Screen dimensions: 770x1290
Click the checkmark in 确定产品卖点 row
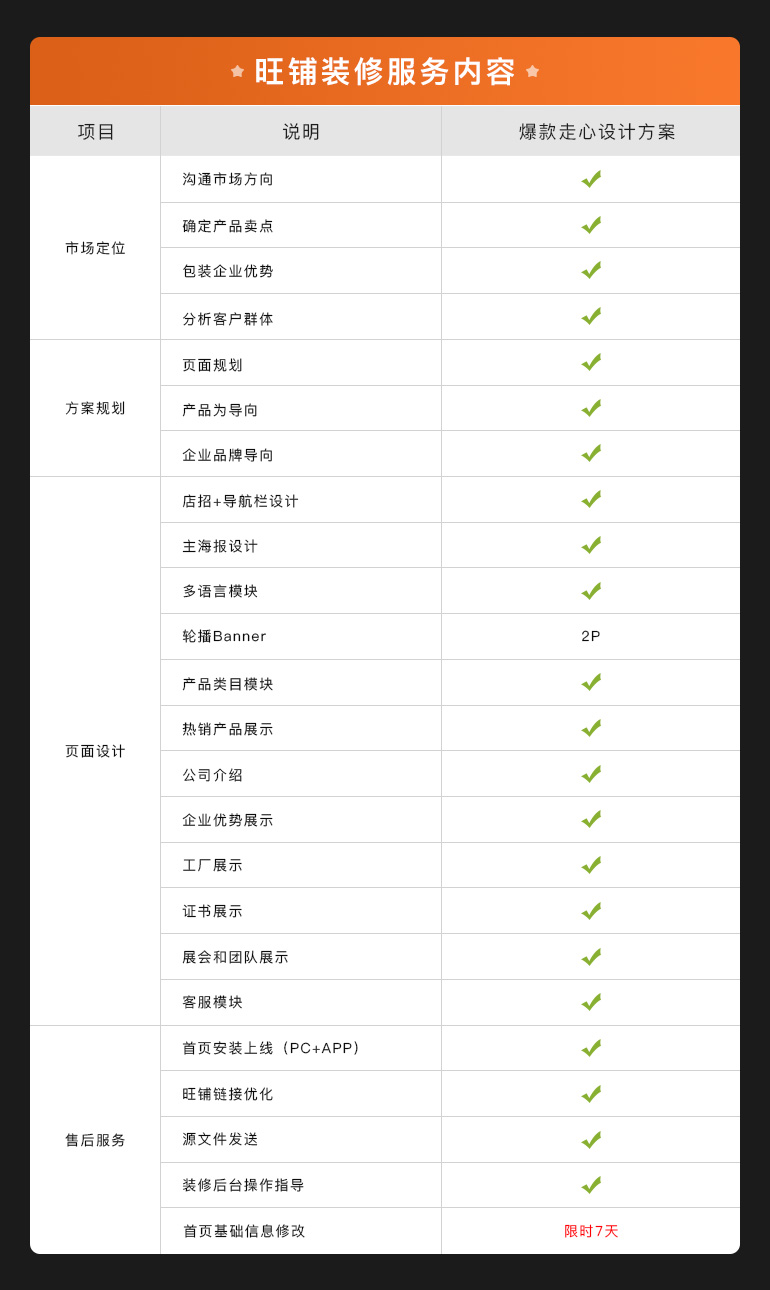pos(591,225)
